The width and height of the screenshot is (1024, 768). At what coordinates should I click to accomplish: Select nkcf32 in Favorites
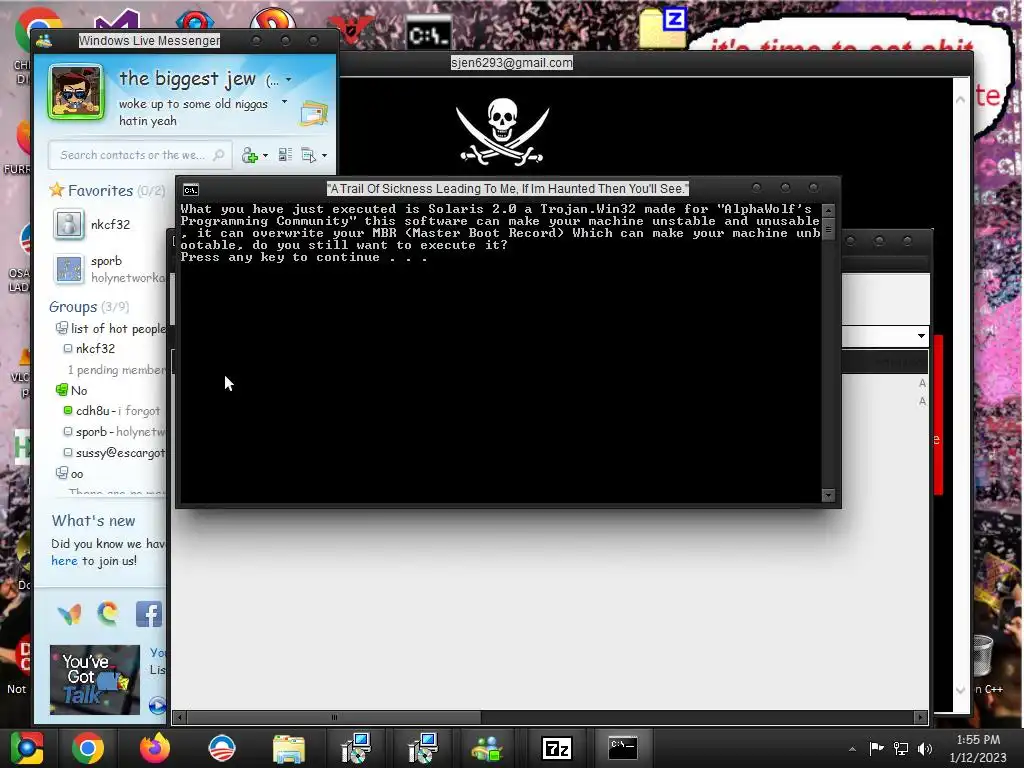click(109, 225)
